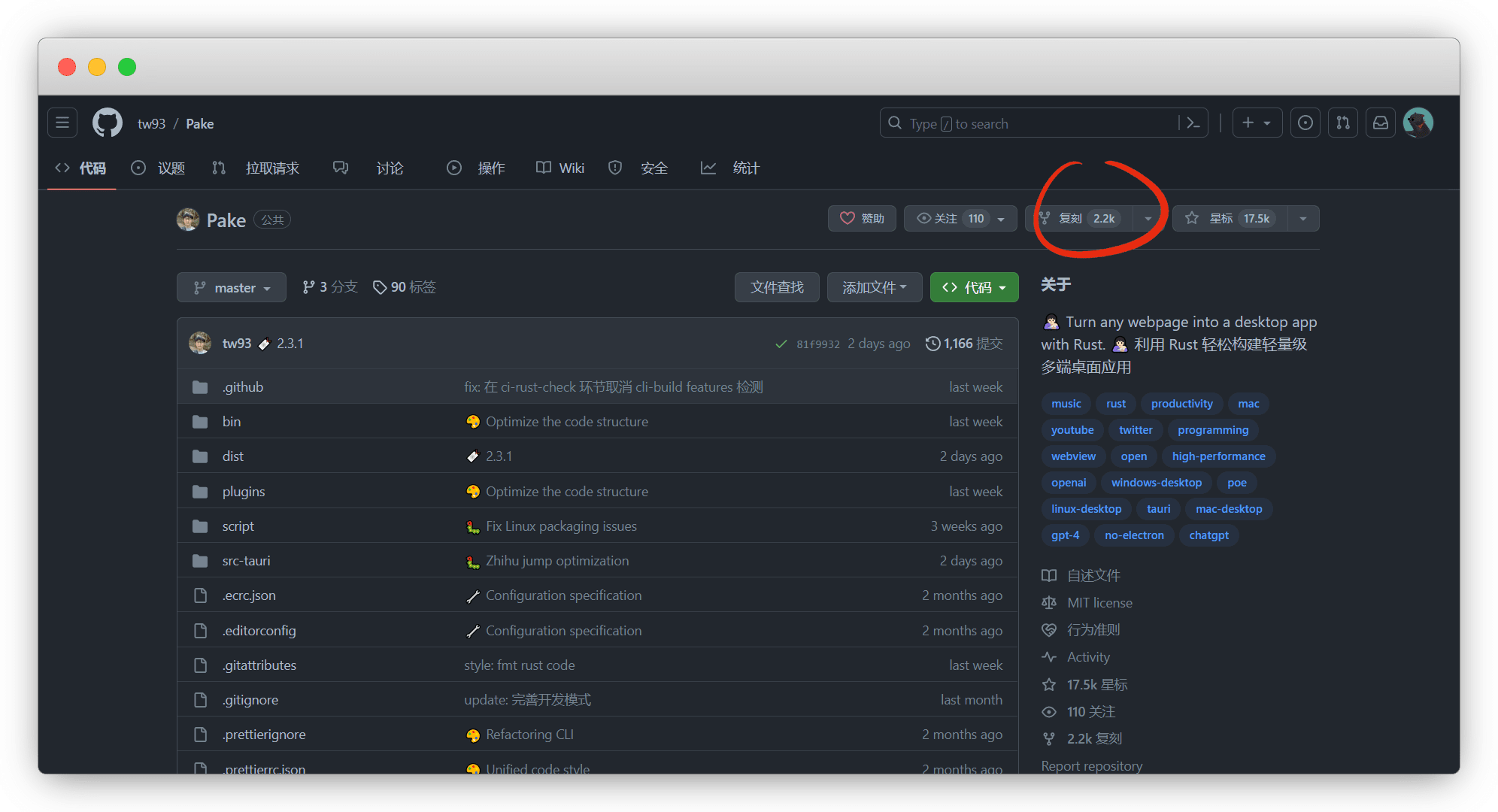The height and width of the screenshot is (812, 1498).
Task: Expand the green 代码 dropdown
Action: (x=974, y=288)
